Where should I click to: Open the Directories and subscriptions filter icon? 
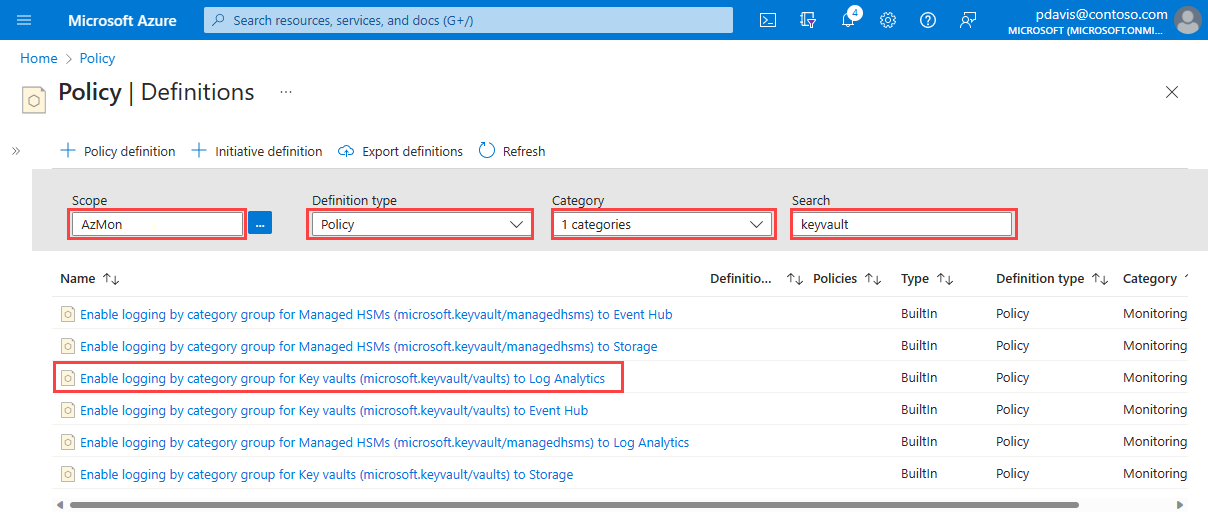pos(808,20)
